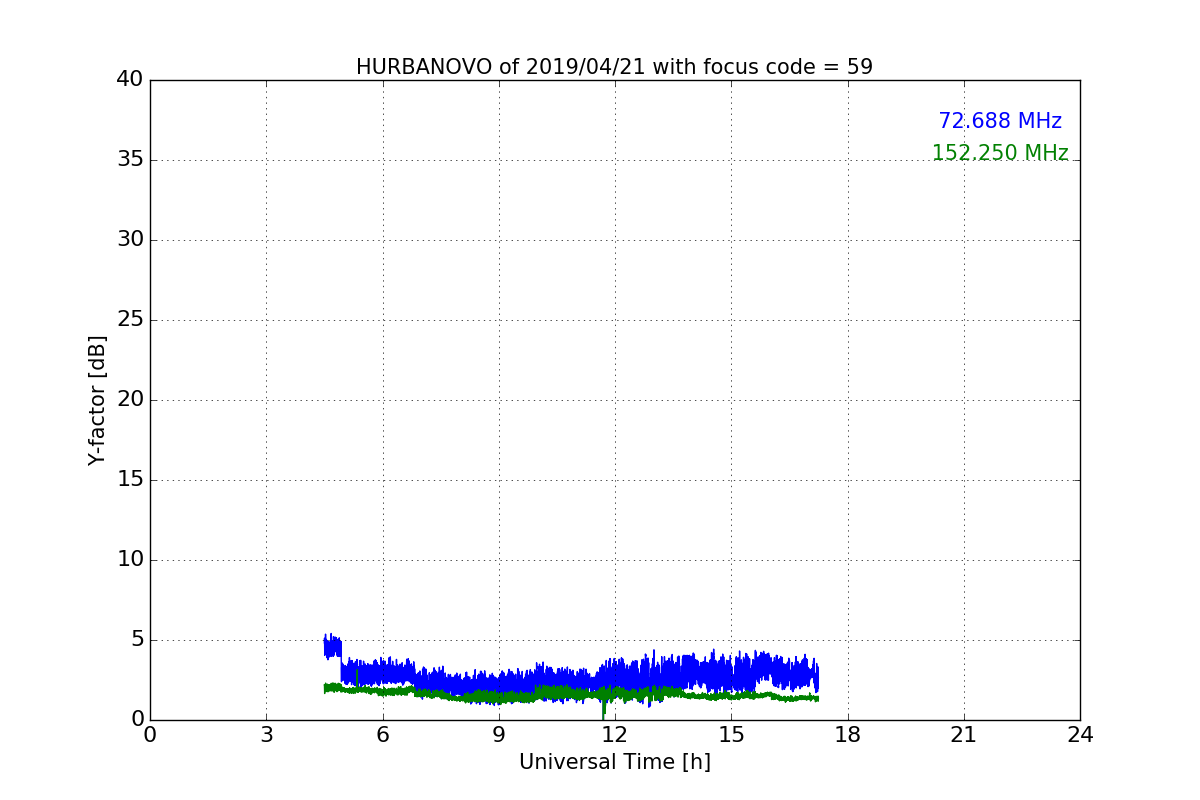
Task: Click x-axis tick label 18
Action: (848, 735)
